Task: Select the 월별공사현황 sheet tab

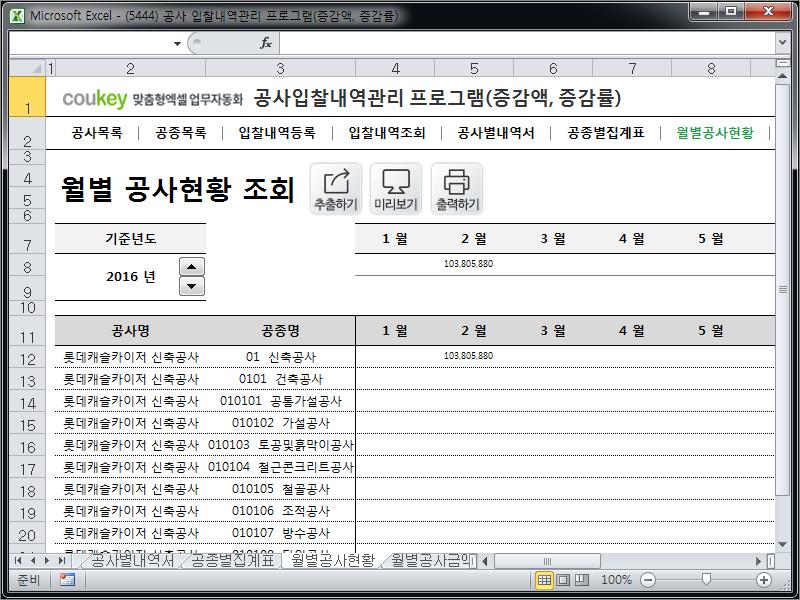Action: tap(333, 560)
